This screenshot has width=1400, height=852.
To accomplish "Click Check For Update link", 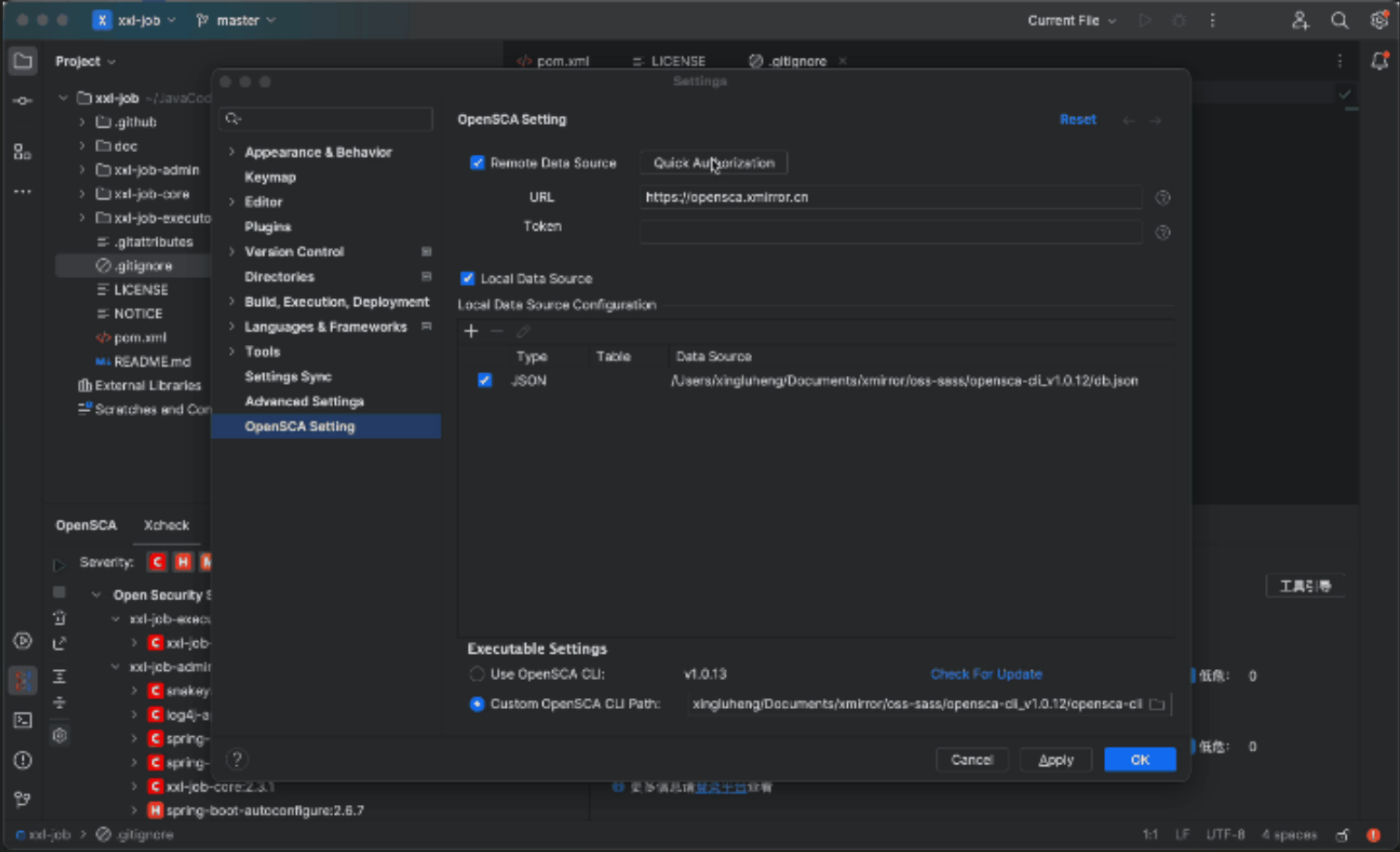I will pos(986,674).
